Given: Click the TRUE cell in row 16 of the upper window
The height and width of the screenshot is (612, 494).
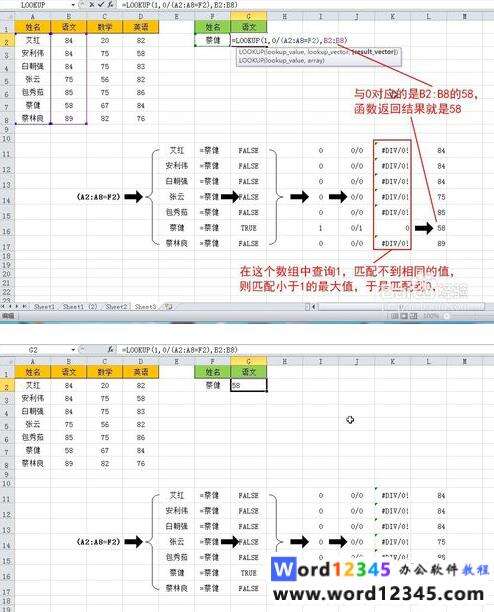Looking at the screenshot, I should click(x=249, y=228).
